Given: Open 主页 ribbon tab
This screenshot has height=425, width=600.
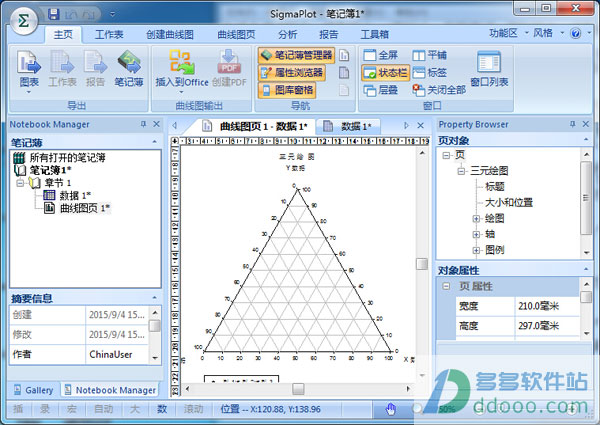Looking at the screenshot, I should tap(63, 35).
